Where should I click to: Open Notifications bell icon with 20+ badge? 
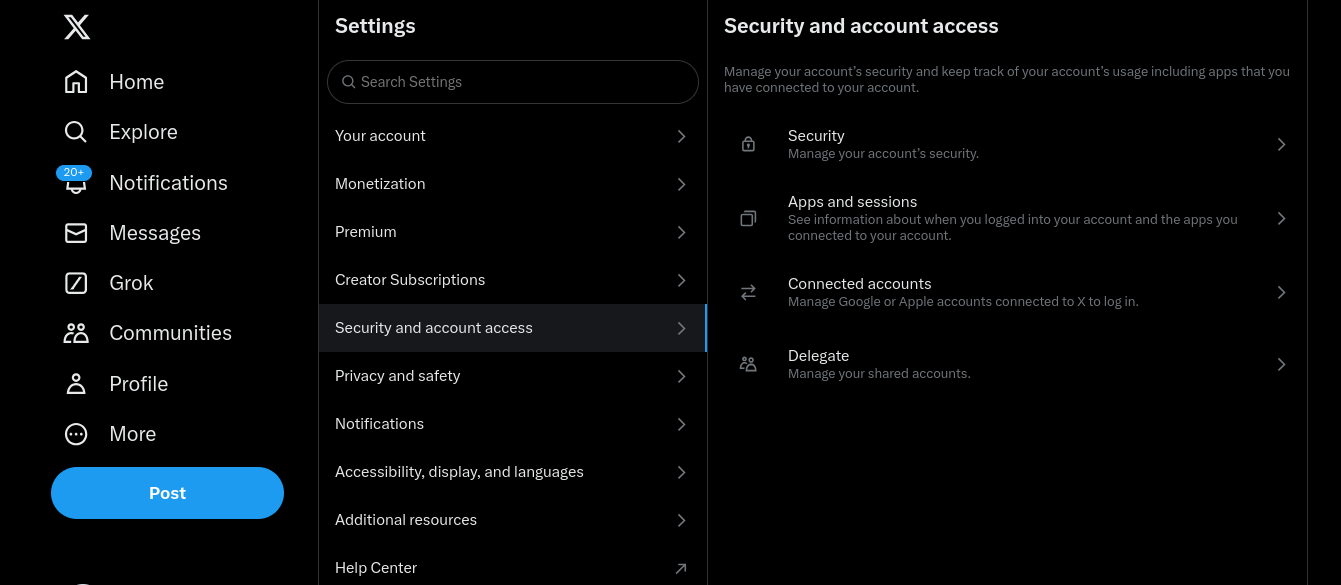tap(75, 182)
